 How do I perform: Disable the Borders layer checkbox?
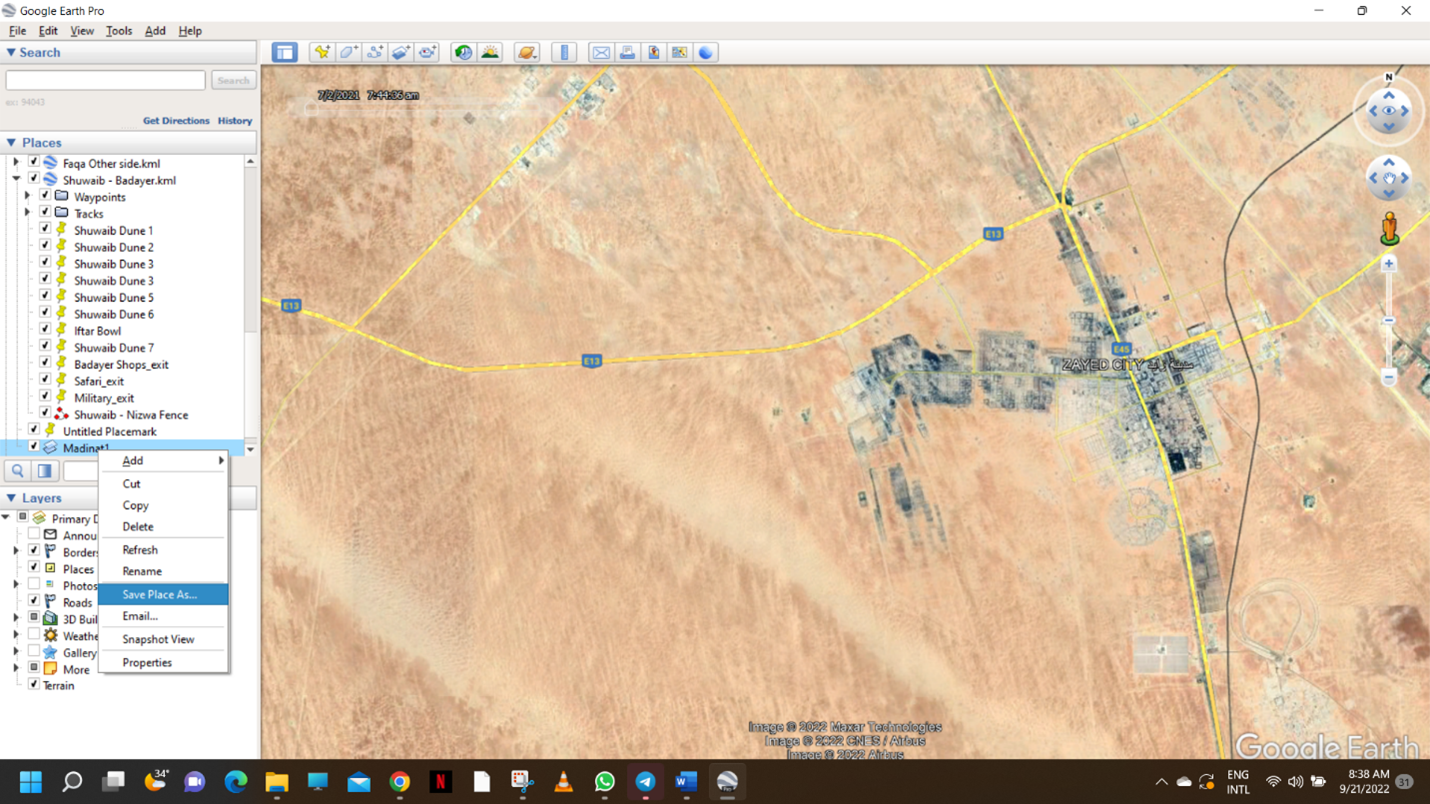click(x=34, y=551)
